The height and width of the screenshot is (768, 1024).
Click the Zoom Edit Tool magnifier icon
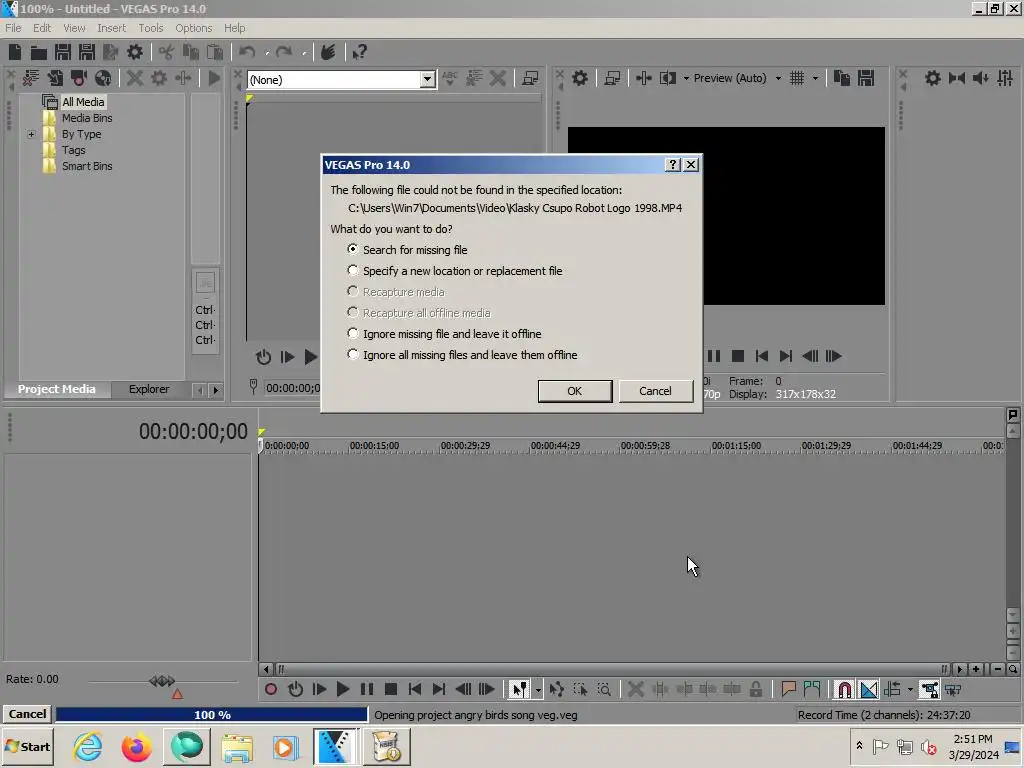[x=604, y=689]
